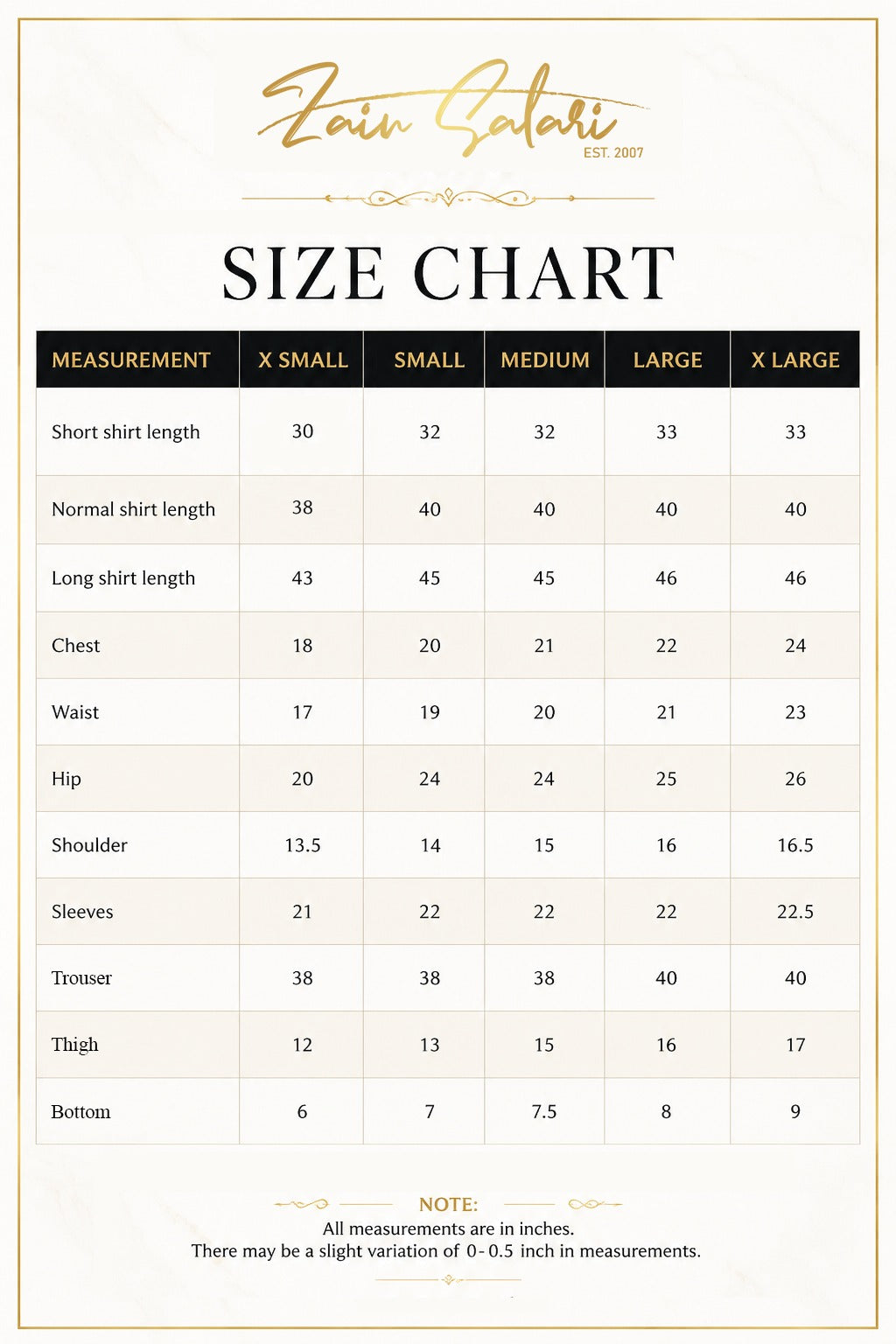Select the X SMALL column header
Screen dimensions: 896x1344
click(x=303, y=360)
